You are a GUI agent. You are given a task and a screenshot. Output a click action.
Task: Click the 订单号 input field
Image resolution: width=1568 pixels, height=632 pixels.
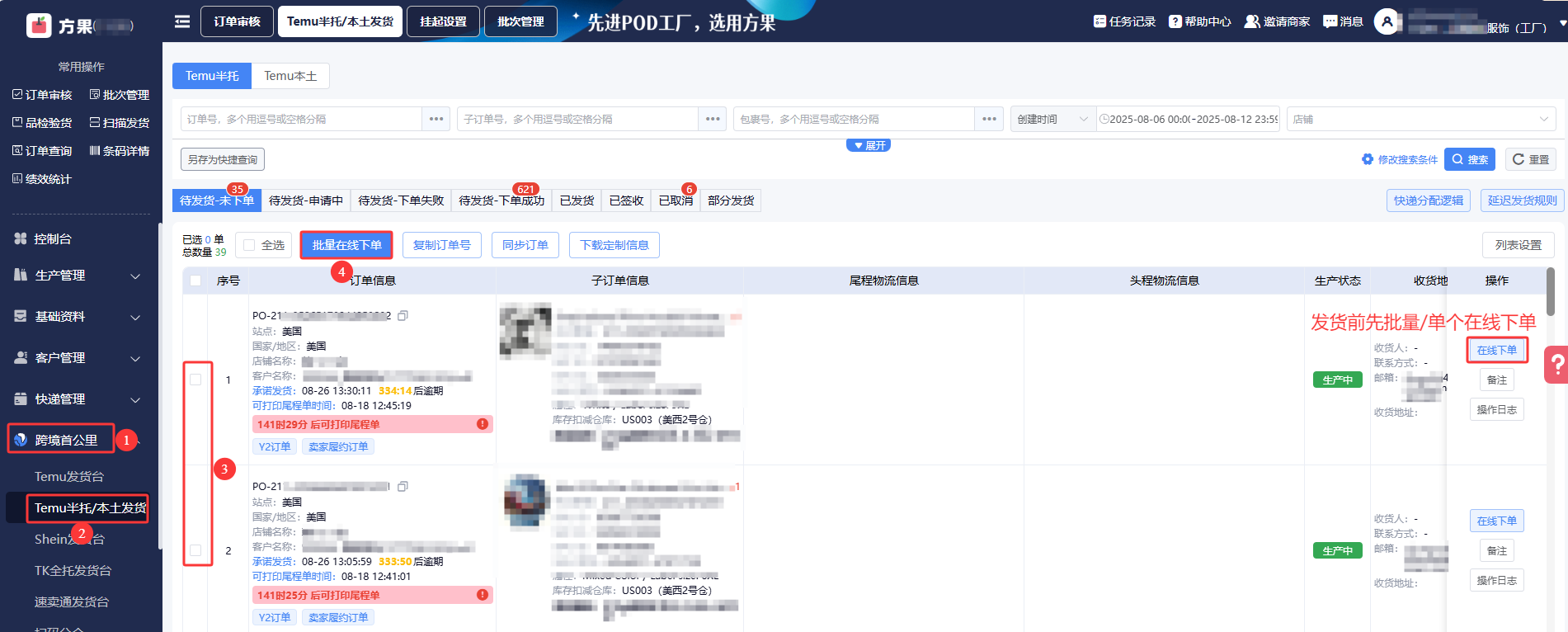point(301,119)
